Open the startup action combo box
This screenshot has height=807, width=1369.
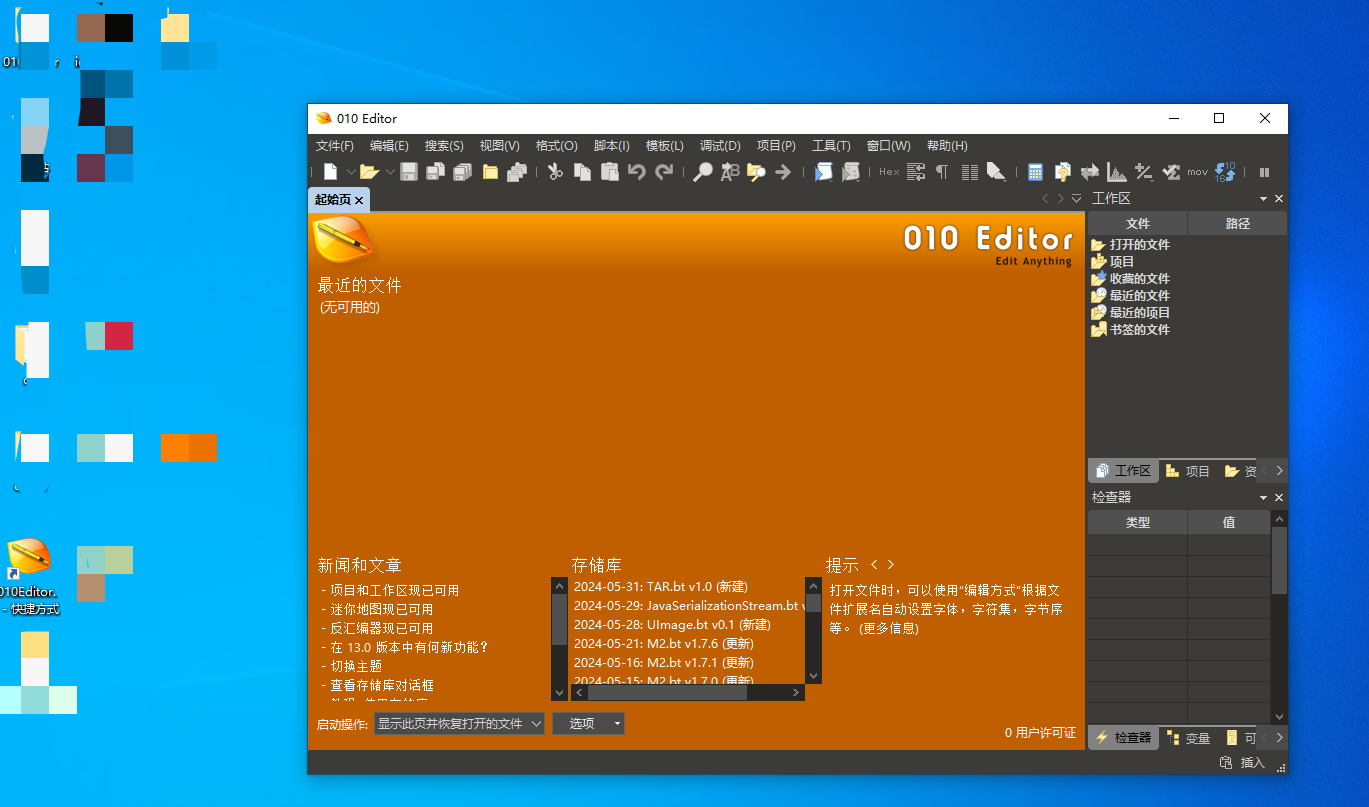pyautogui.click(x=460, y=723)
